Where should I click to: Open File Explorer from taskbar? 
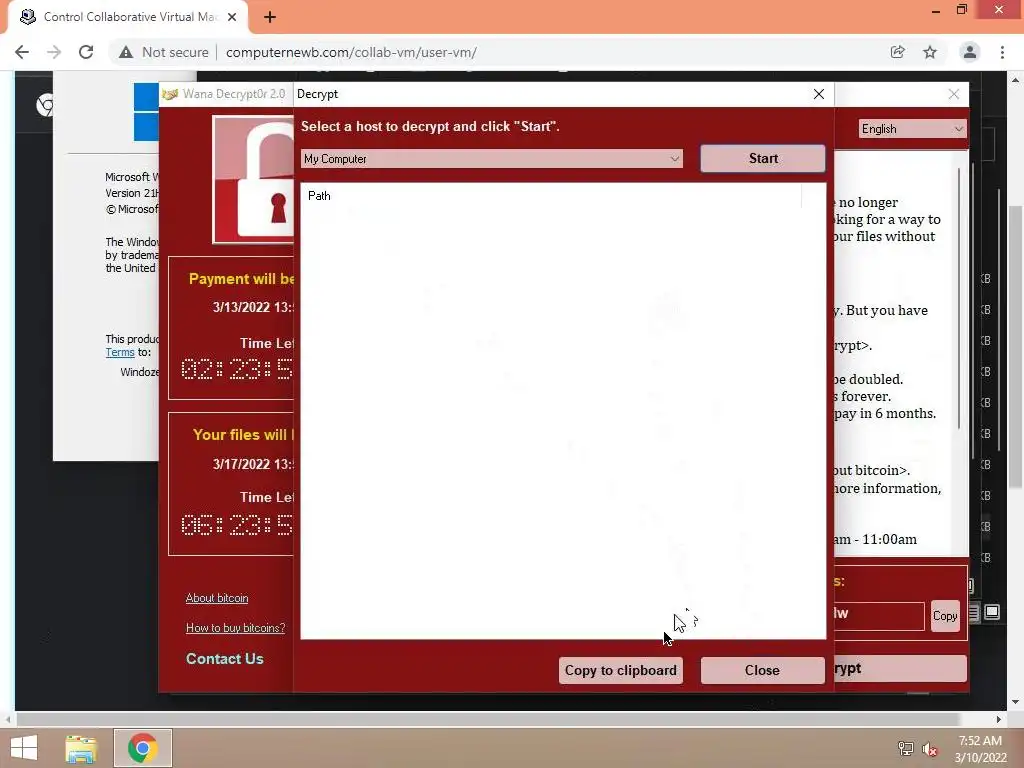click(81, 748)
